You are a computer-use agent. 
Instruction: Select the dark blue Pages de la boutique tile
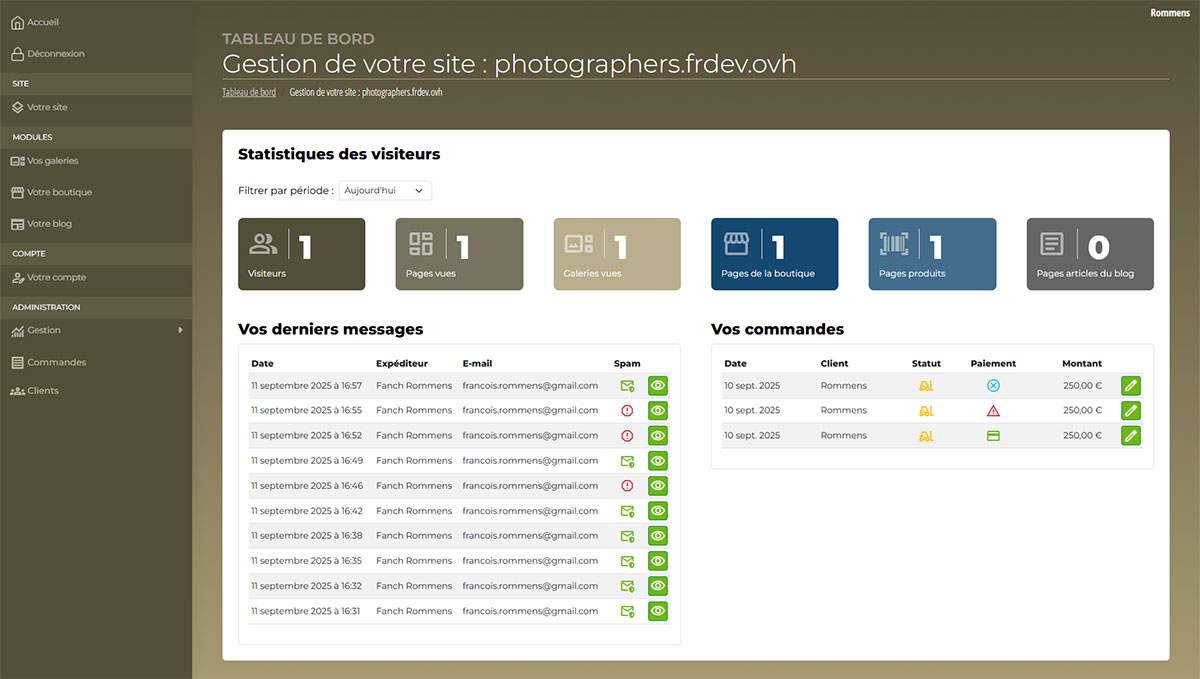pos(774,254)
